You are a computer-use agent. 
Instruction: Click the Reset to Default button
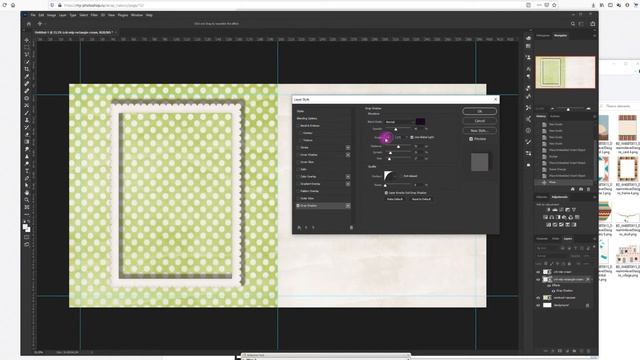(x=421, y=199)
